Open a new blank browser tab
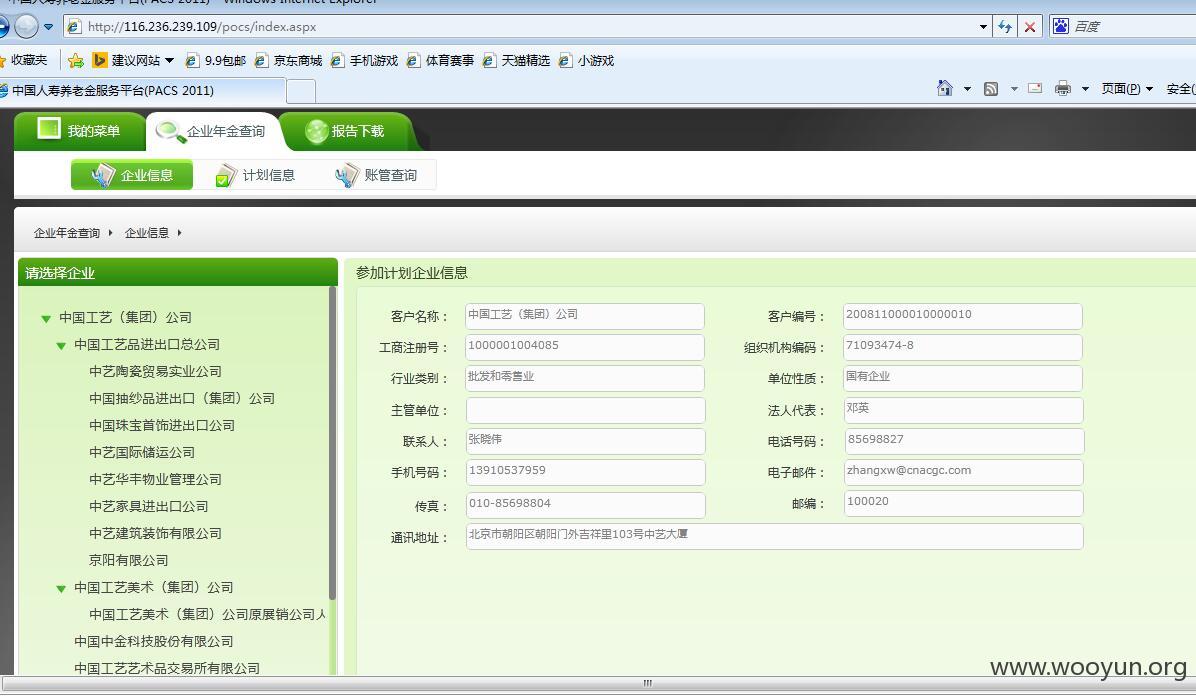 (301, 91)
